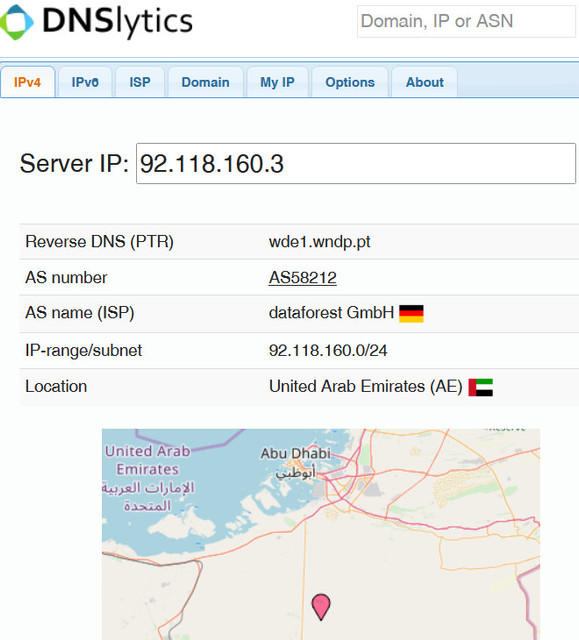Select the 92.118.160.0/24 subnet value
The image size is (579, 640).
pos(328,351)
